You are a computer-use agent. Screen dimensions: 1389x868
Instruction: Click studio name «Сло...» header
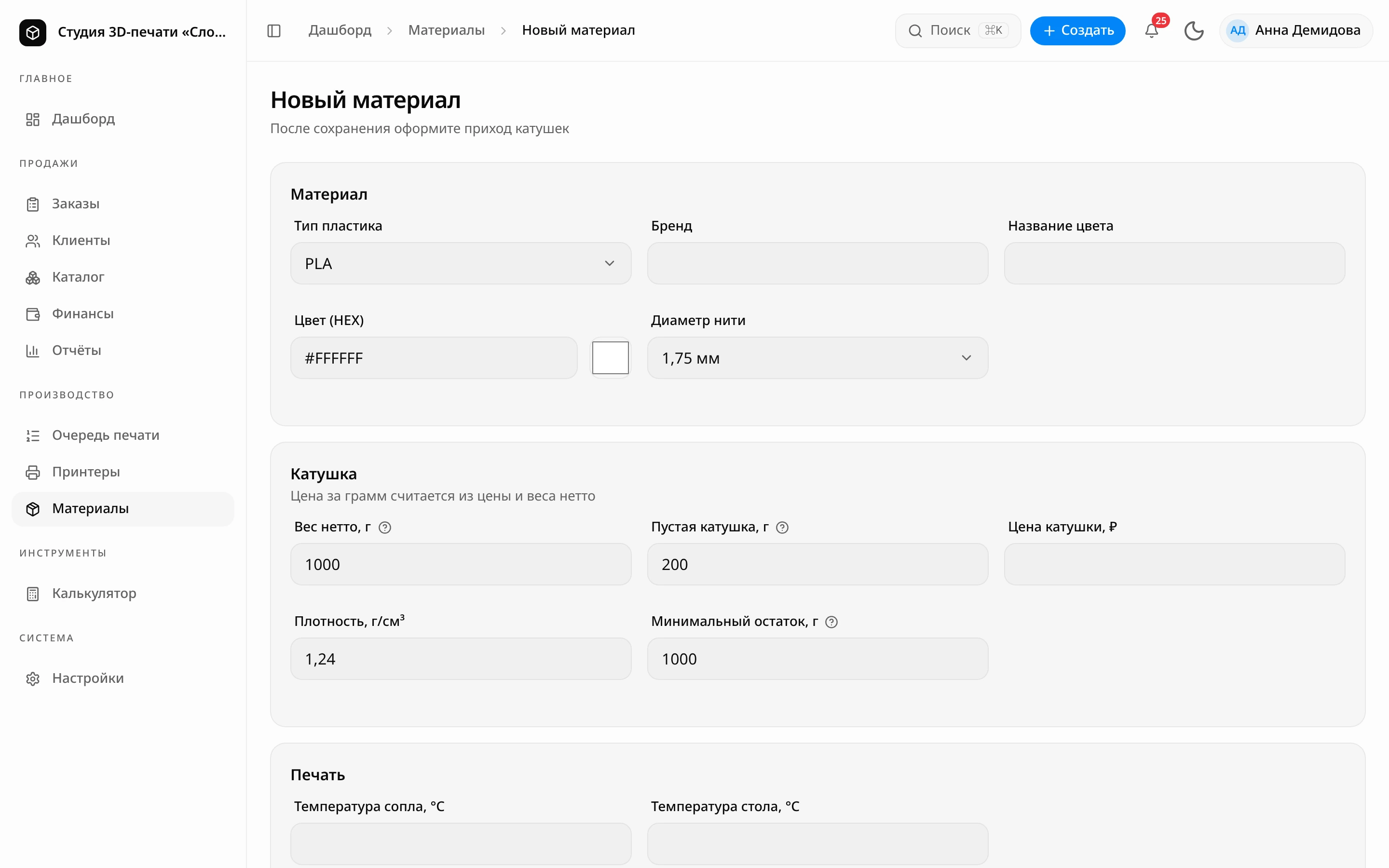pyautogui.click(x=142, y=32)
